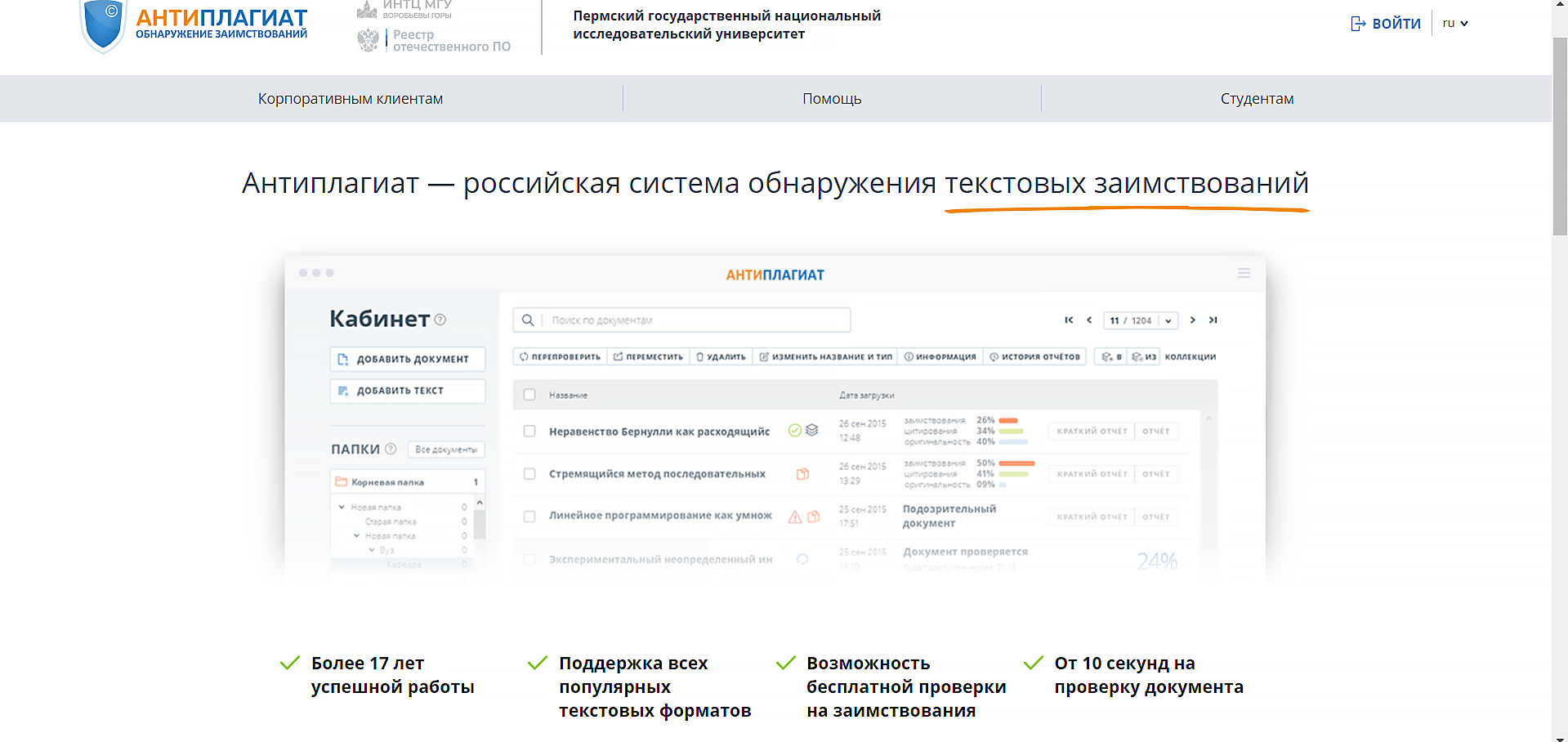This screenshot has width=1568, height=742.
Task: Click Подозрительный документ status text
Action: click(949, 516)
